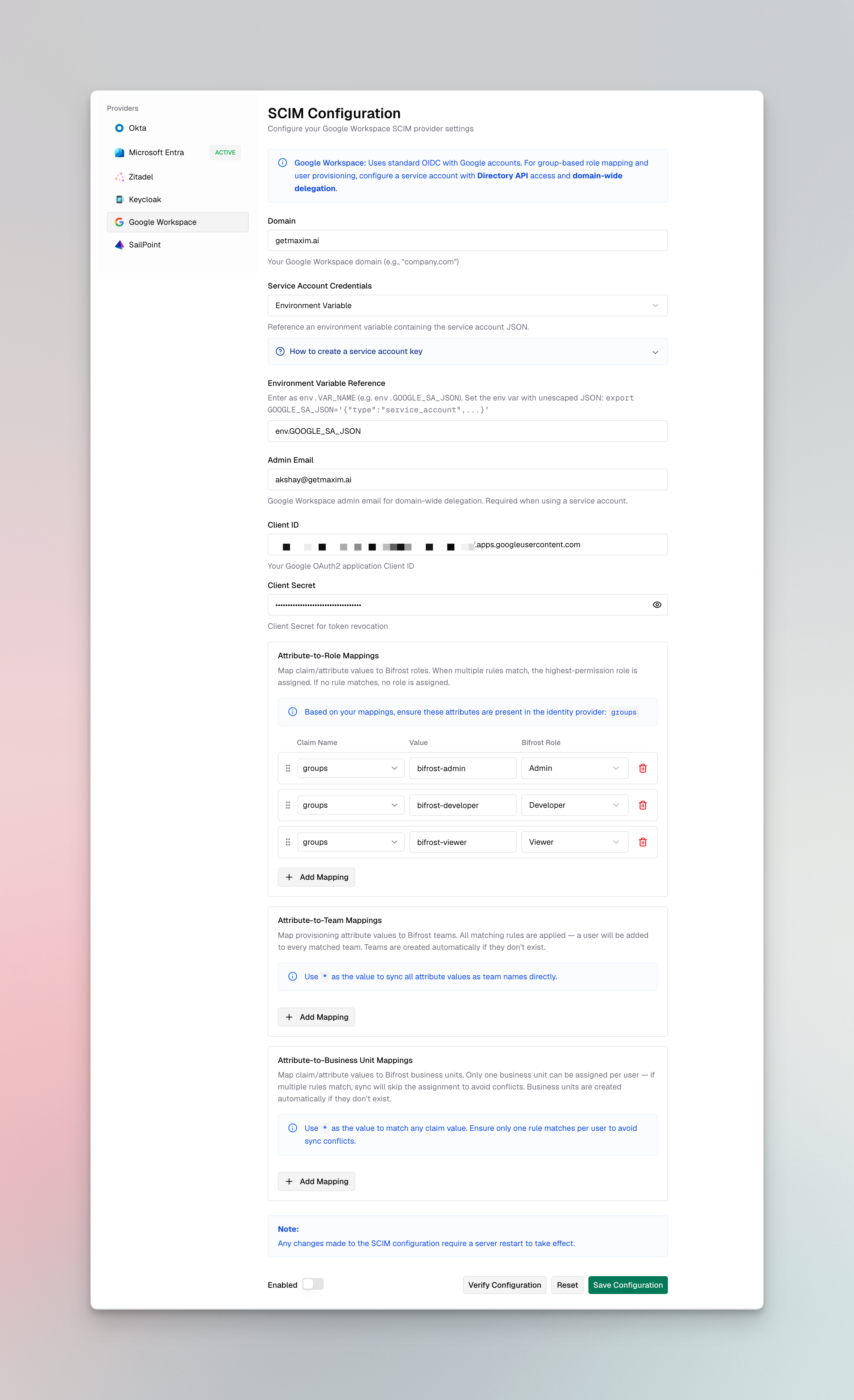
Task: Click the Zitadel logo icon
Action: [119, 177]
